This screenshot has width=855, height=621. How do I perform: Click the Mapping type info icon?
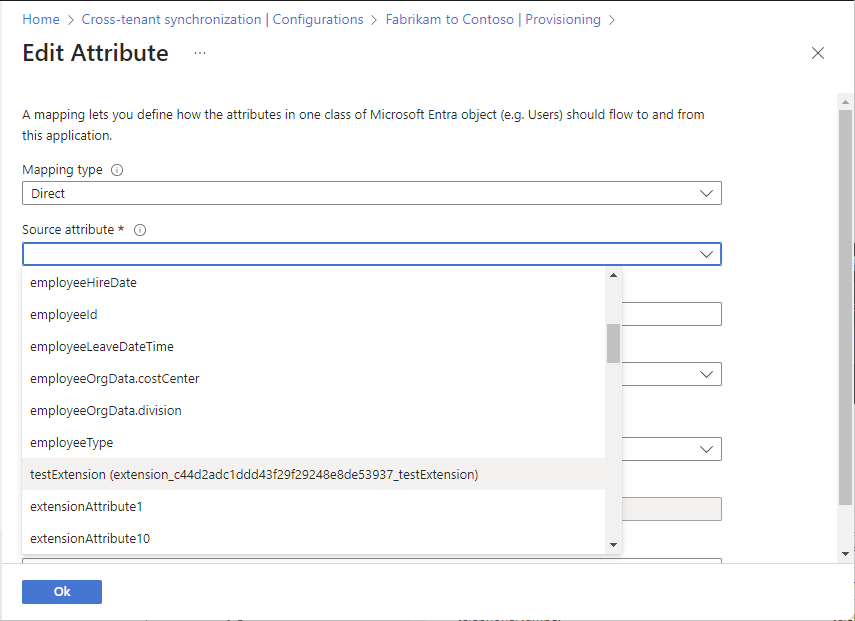pyautogui.click(x=117, y=170)
